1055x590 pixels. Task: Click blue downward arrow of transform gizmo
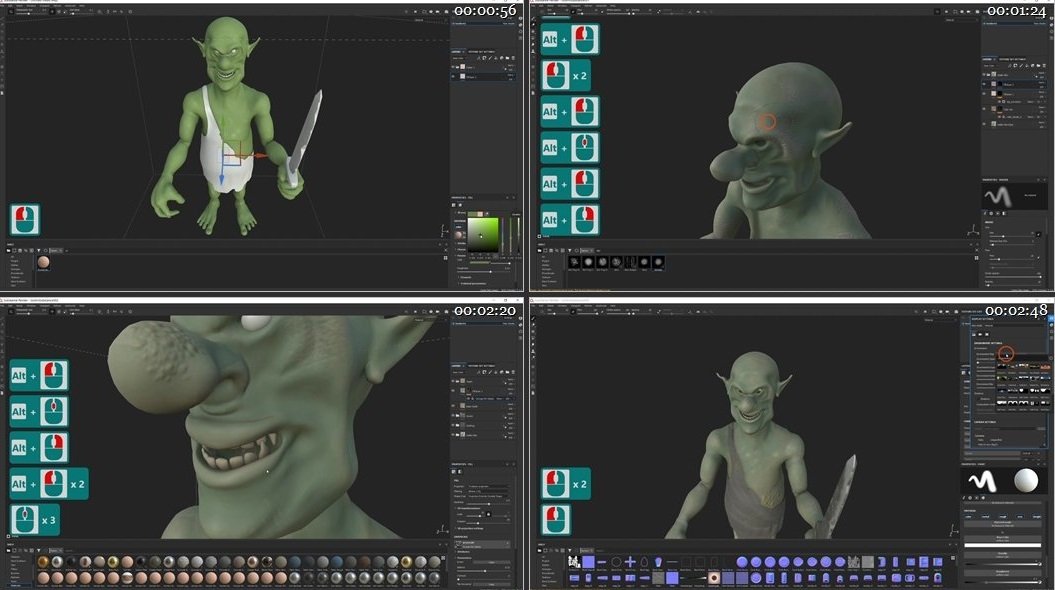(221, 178)
